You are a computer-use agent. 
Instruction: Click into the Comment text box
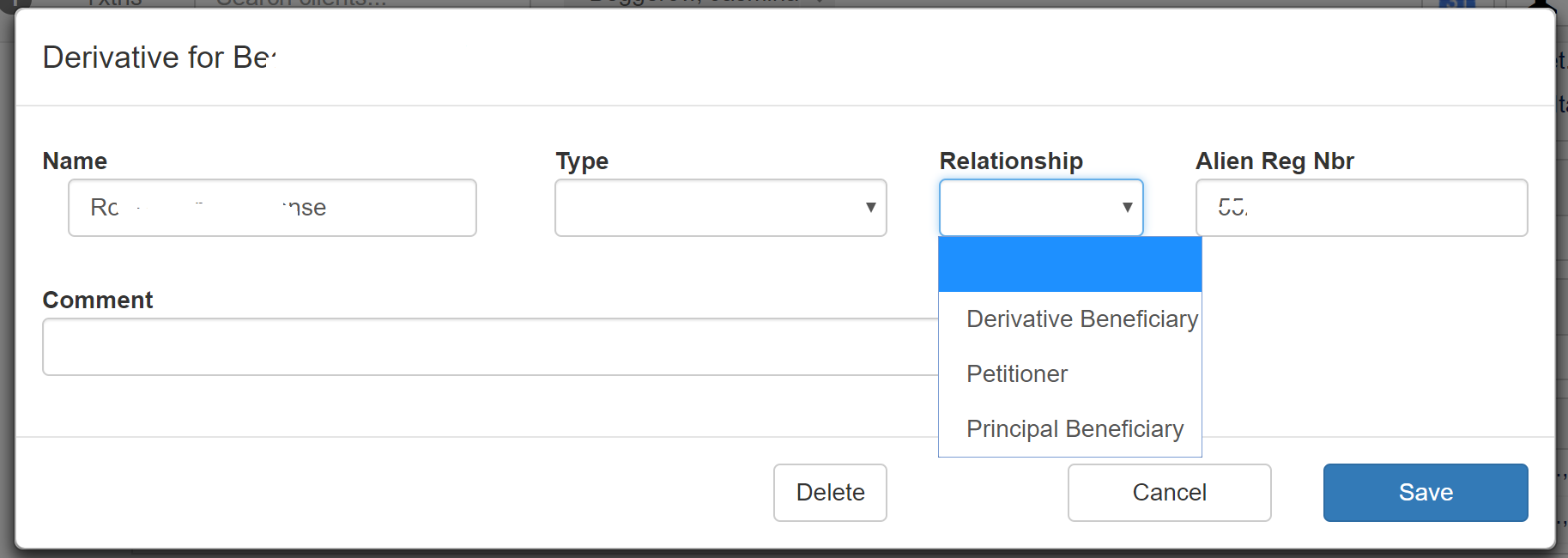pyautogui.click(x=489, y=347)
